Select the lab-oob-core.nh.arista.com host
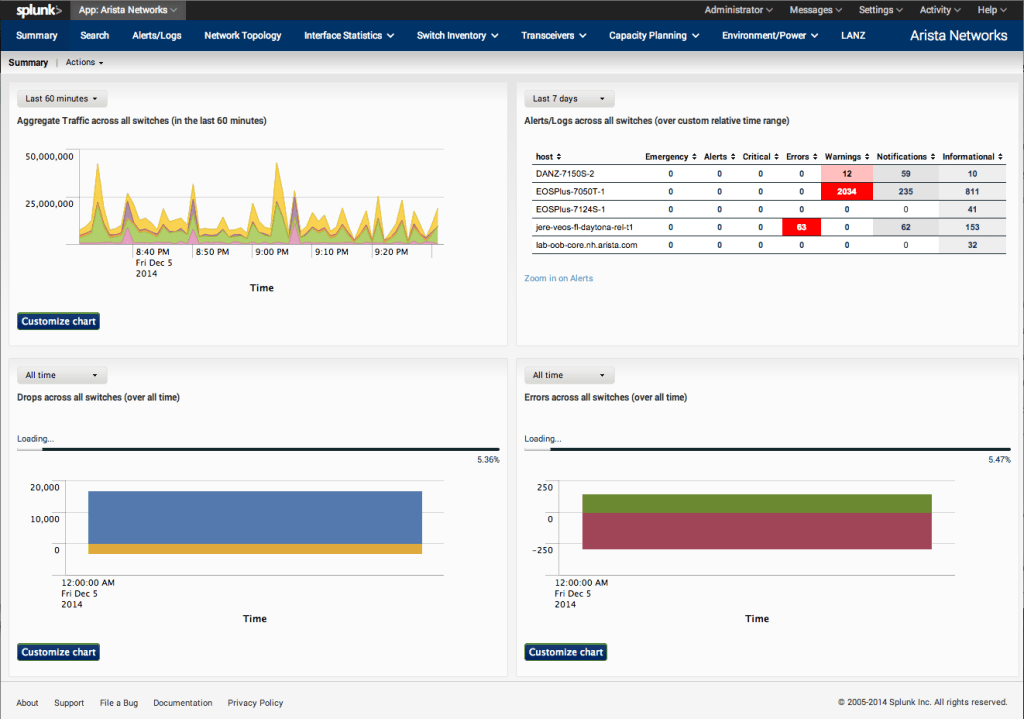Screen dimensions: 1024x719 pyautogui.click(x=586, y=245)
